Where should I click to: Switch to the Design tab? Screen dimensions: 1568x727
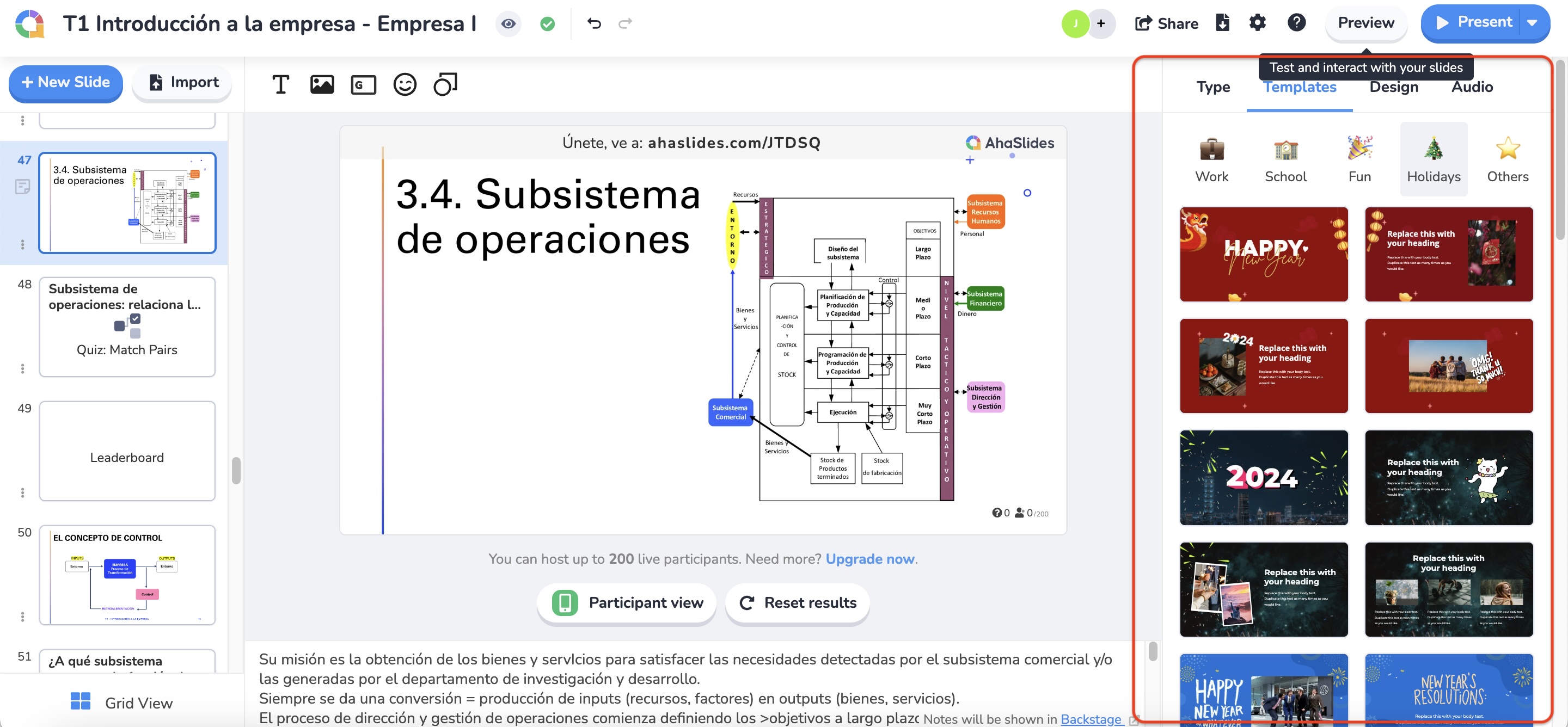[1393, 87]
